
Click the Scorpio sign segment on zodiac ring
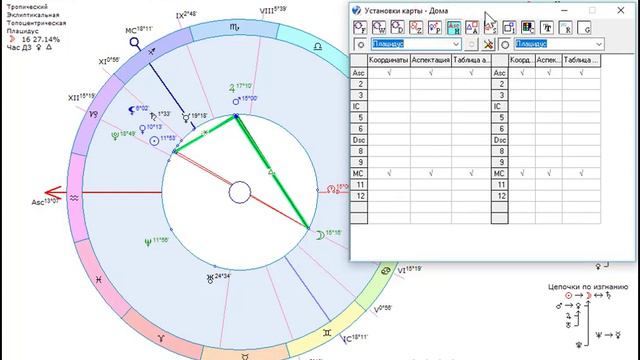(x=234, y=28)
